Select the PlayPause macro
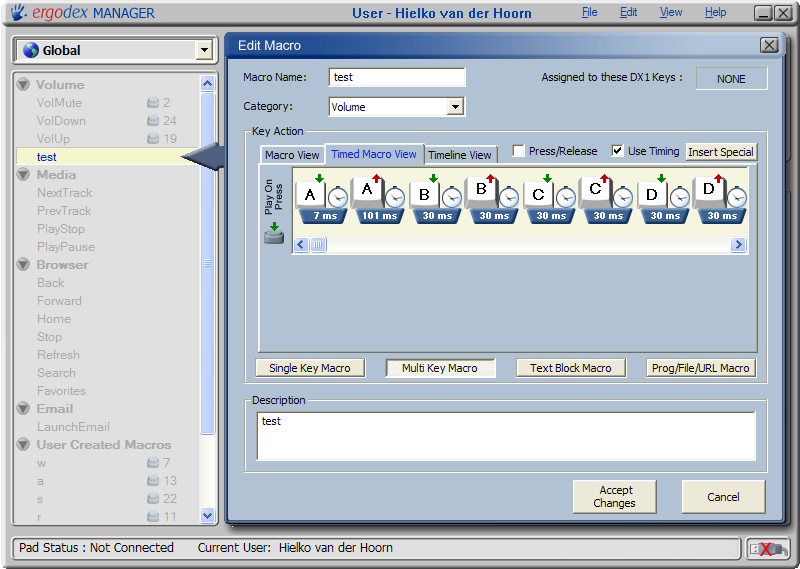 pos(66,247)
